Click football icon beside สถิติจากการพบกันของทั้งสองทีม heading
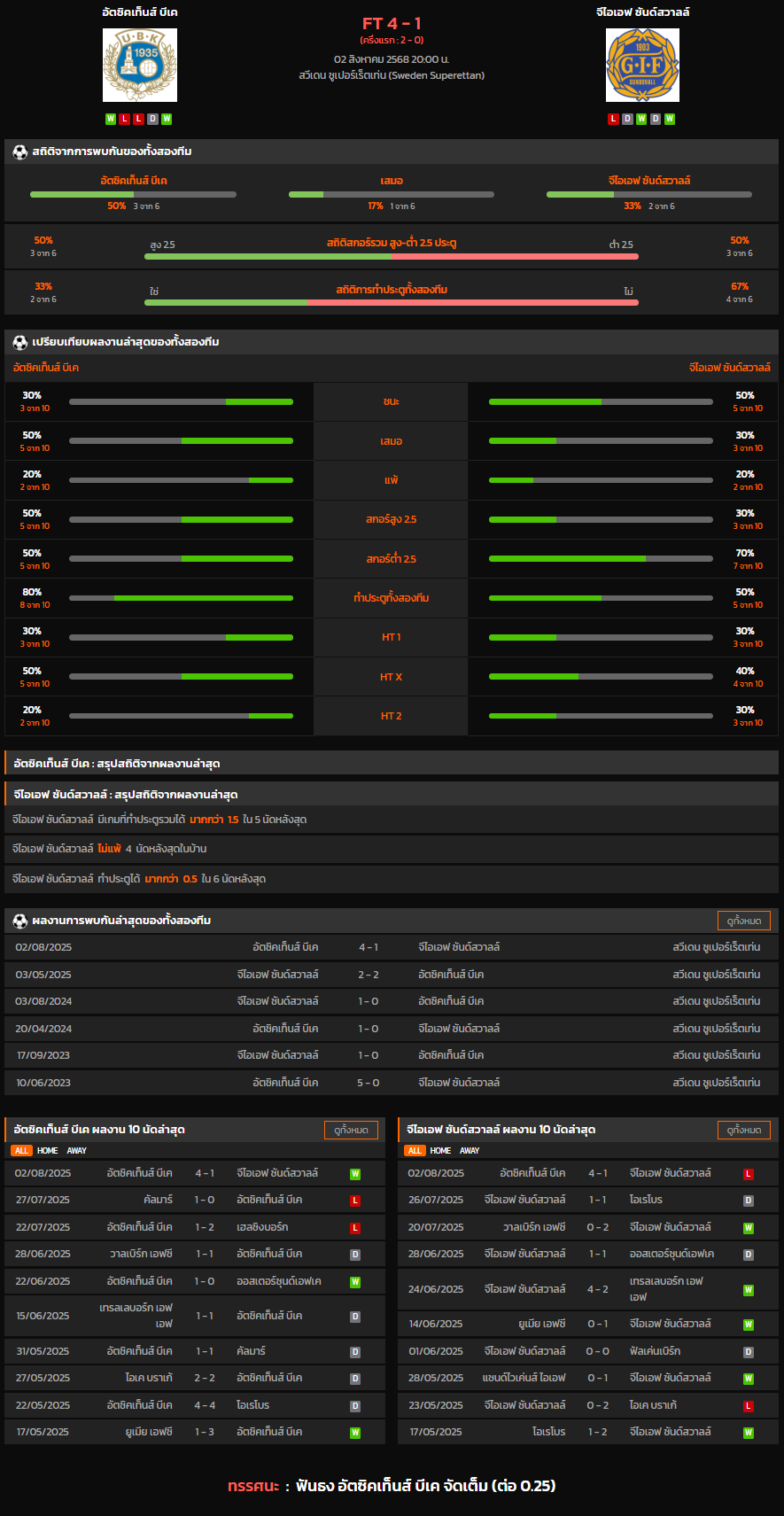Viewport: 784px width, 1516px height. tap(20, 152)
